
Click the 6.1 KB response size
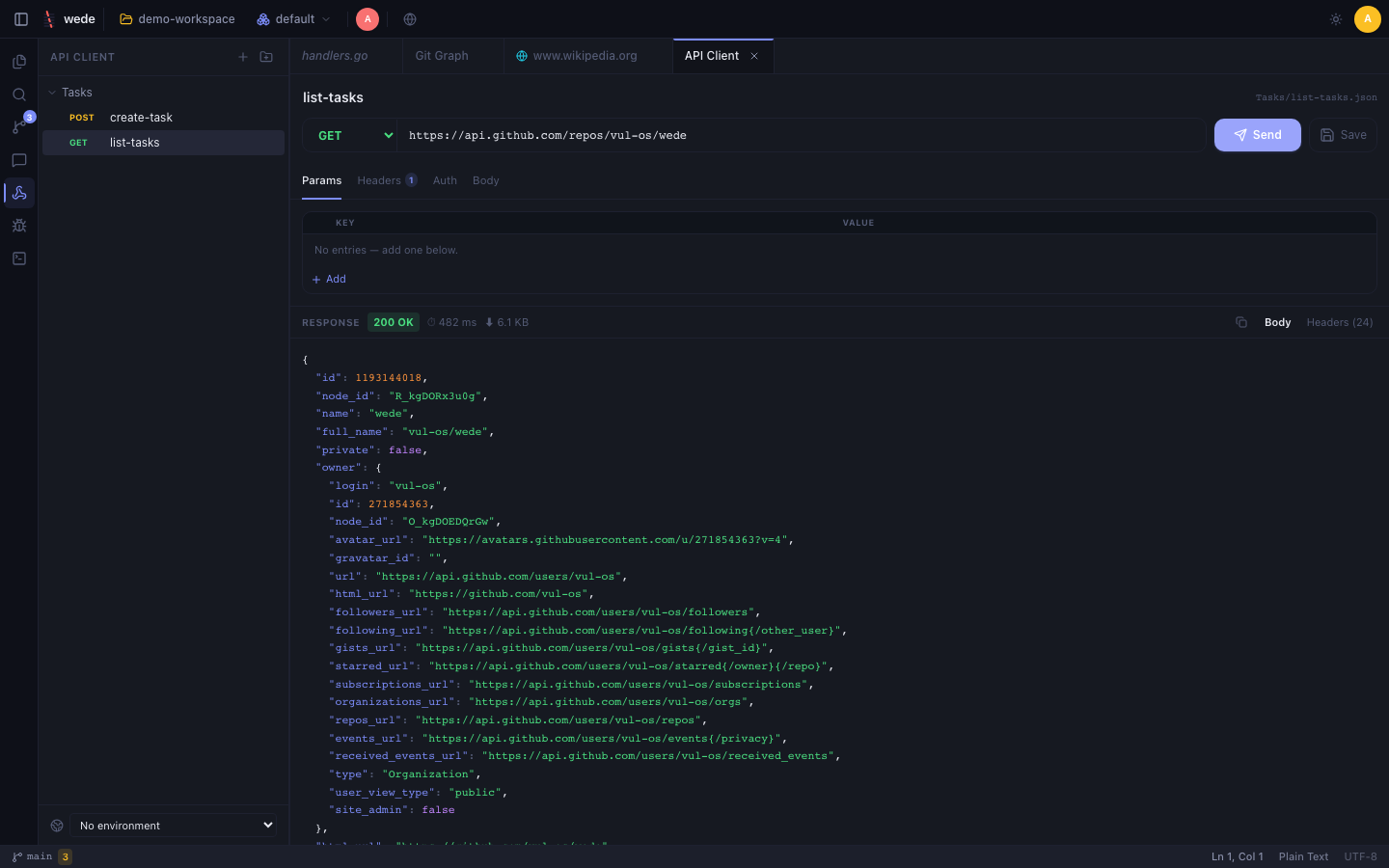pyautogui.click(x=506, y=322)
